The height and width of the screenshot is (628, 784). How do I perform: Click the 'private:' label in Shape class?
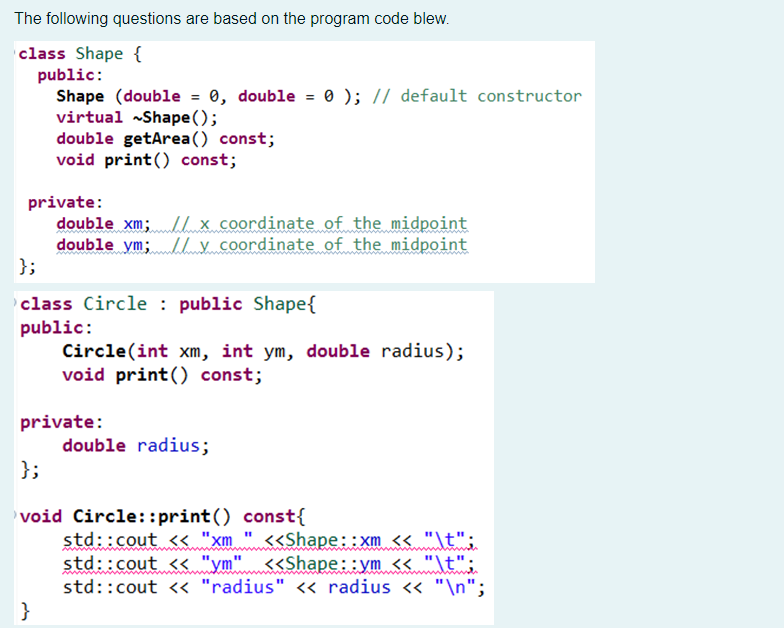(x=66, y=202)
